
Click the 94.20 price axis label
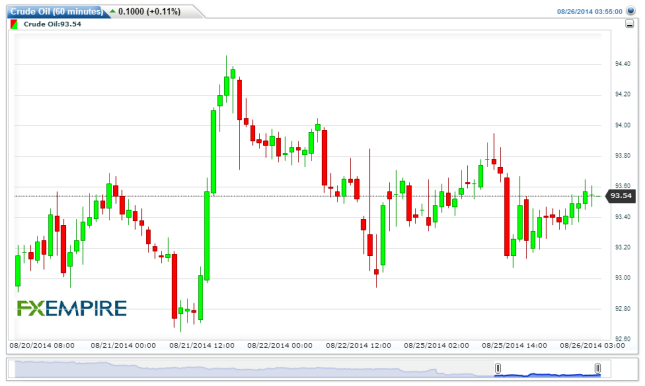[x=622, y=94]
